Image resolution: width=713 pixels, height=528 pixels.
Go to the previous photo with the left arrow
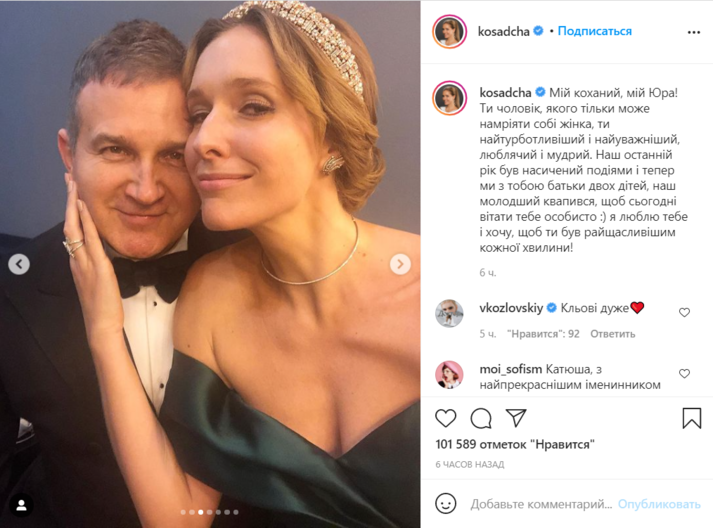(x=19, y=264)
